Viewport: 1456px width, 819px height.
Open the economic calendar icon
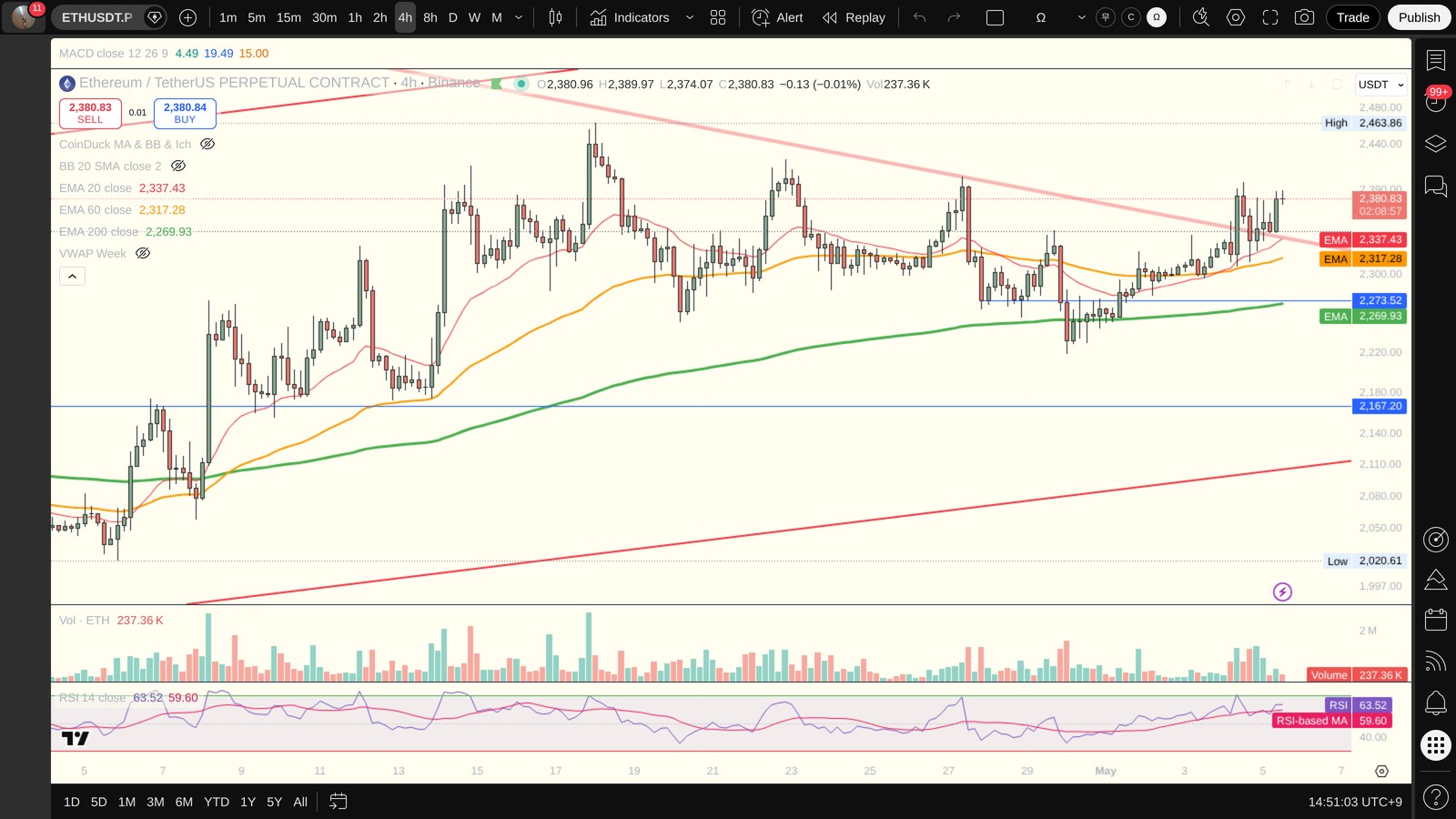click(1436, 620)
